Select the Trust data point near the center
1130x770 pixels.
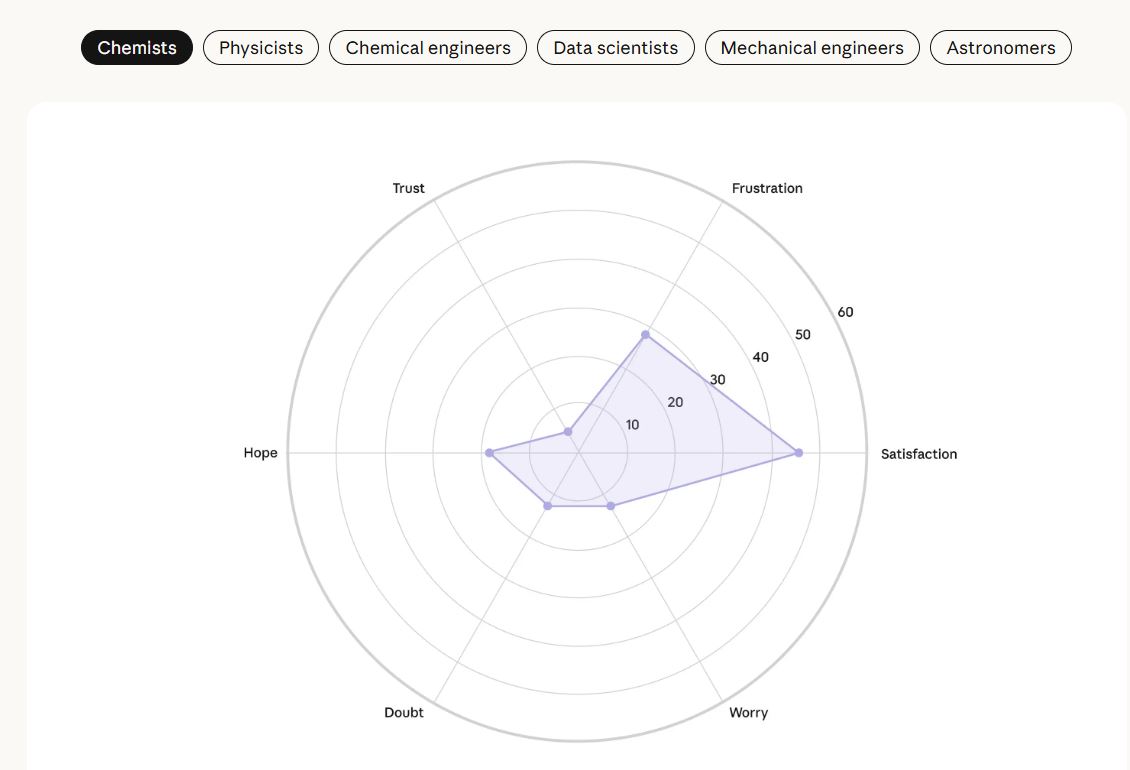point(568,432)
